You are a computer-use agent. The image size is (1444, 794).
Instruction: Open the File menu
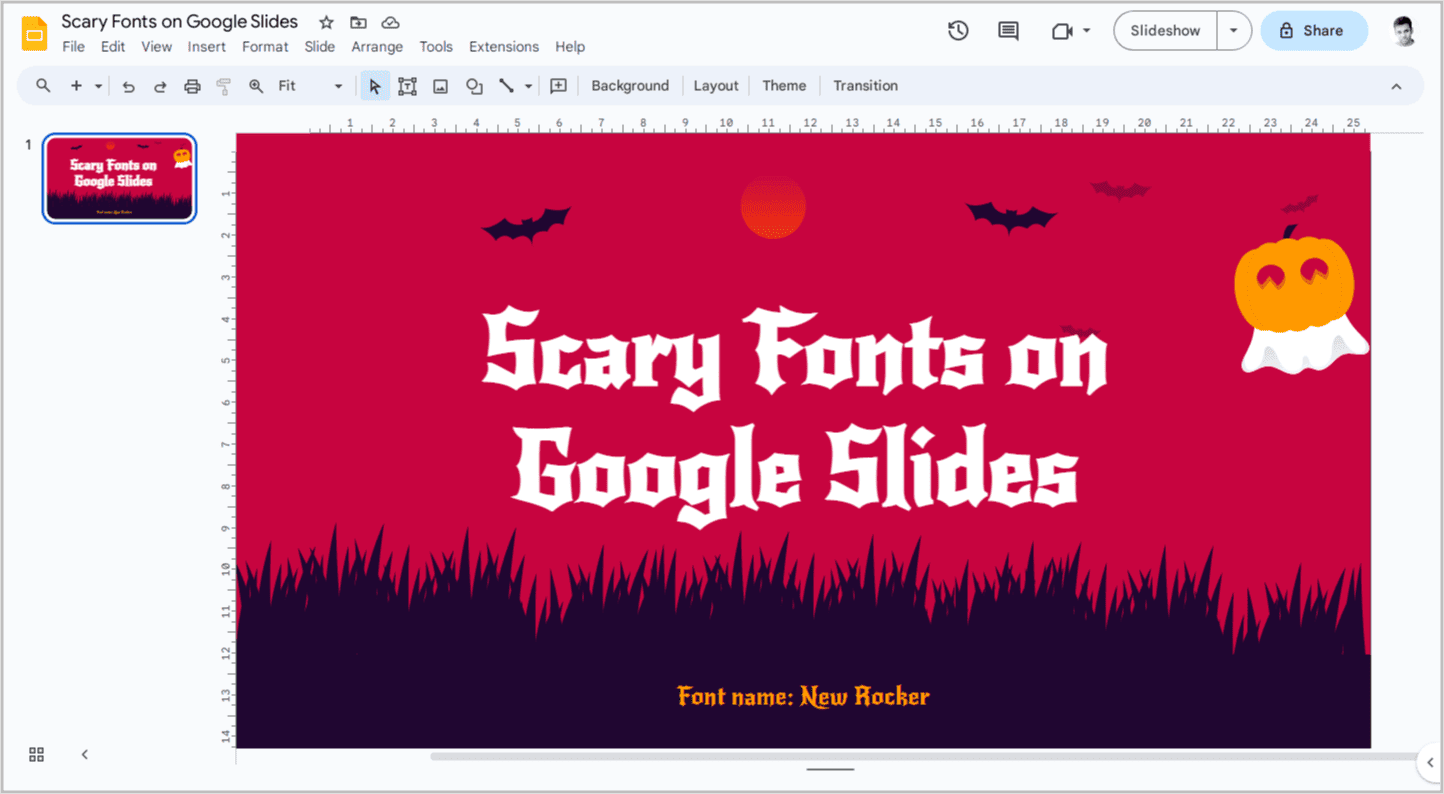point(73,47)
